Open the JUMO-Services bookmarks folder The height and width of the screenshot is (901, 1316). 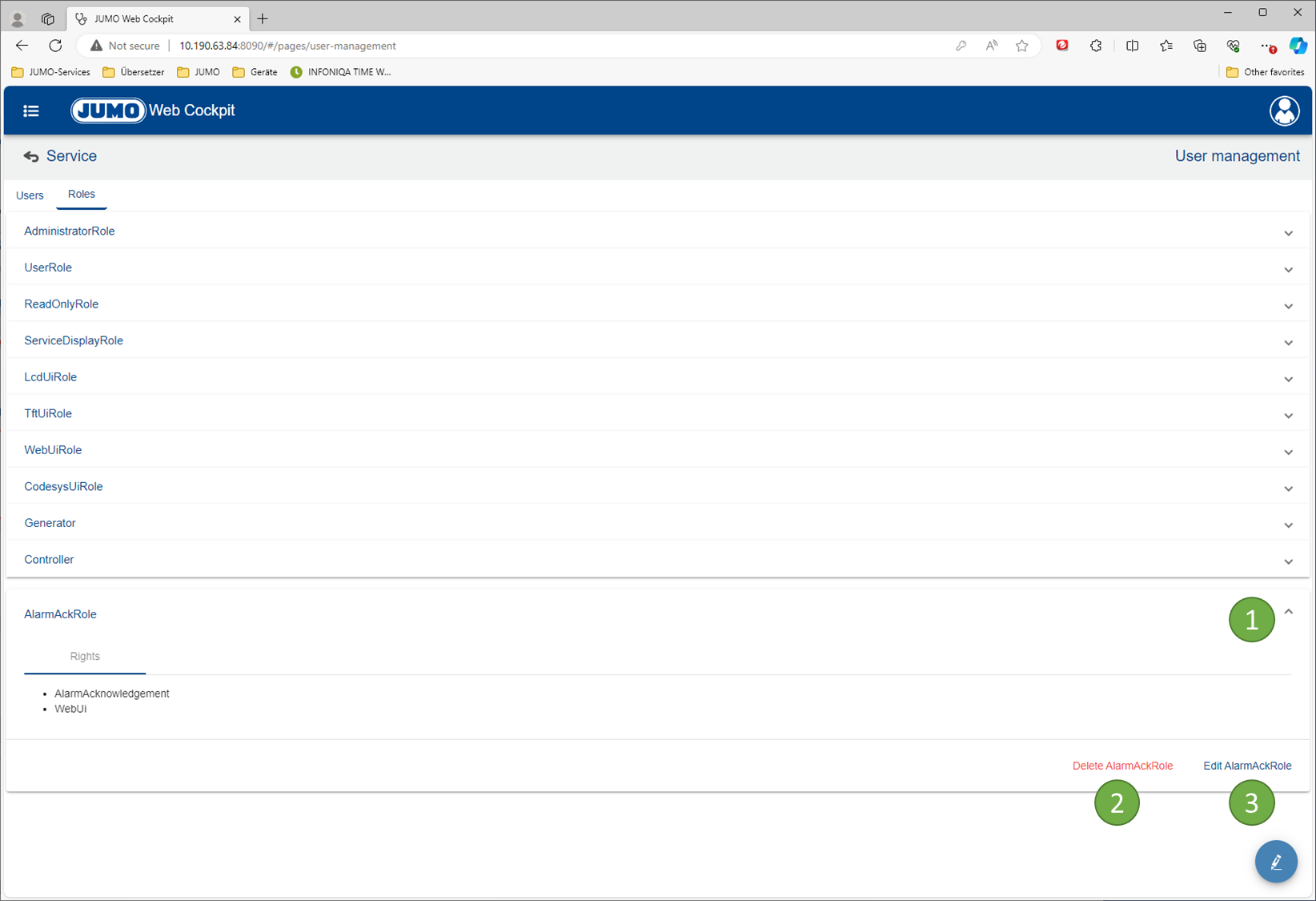[51, 72]
